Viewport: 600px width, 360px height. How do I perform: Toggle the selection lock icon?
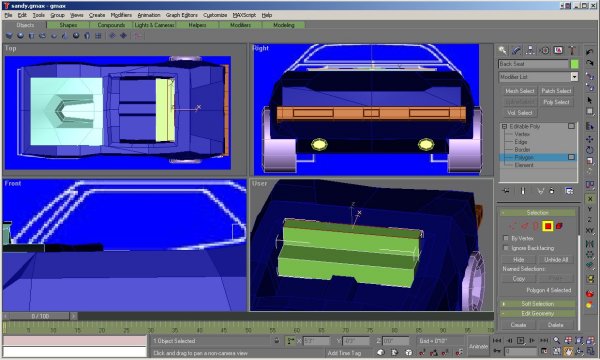pos(277,340)
